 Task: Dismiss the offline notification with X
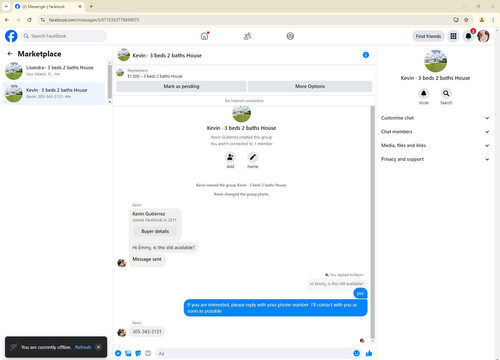[98, 347]
